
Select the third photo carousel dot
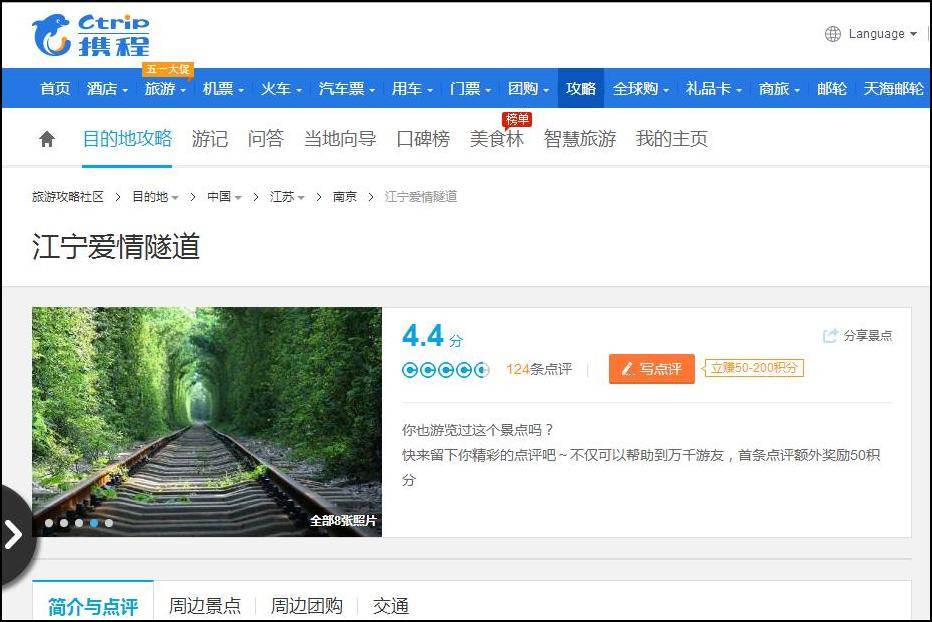point(79,523)
